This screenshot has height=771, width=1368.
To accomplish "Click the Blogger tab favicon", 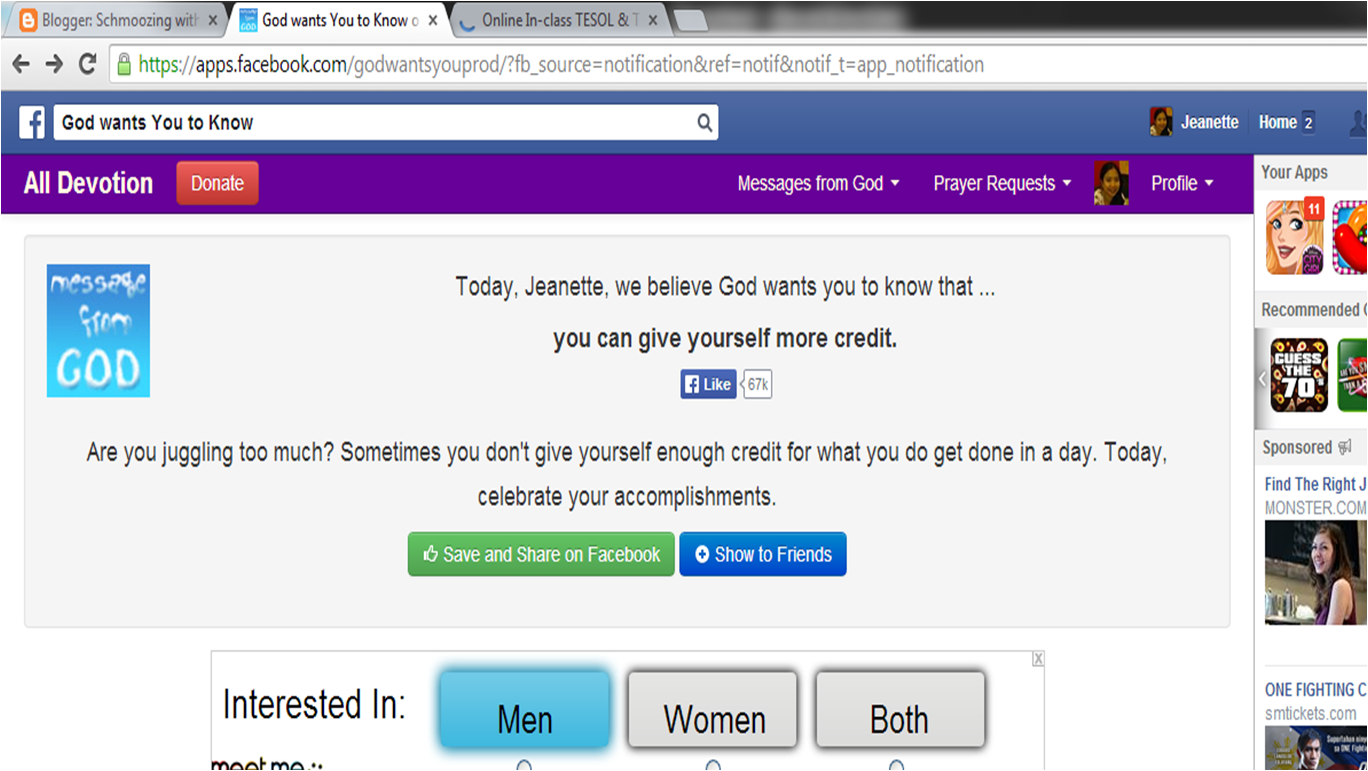I will [x=28, y=20].
